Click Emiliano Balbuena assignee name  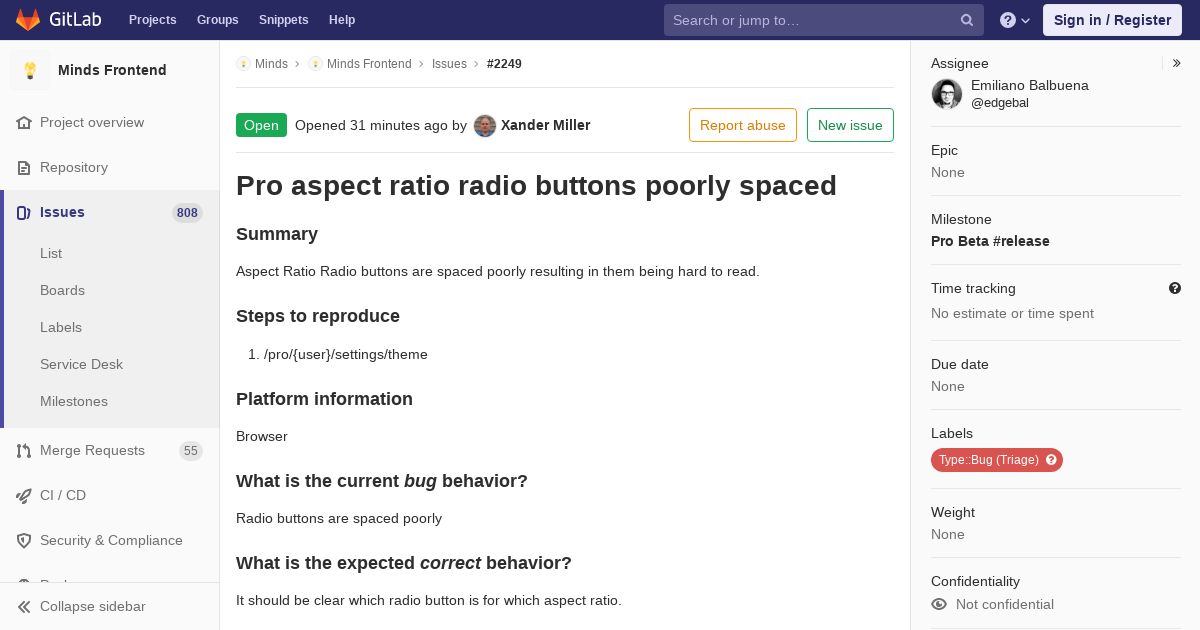pyautogui.click(x=1030, y=86)
